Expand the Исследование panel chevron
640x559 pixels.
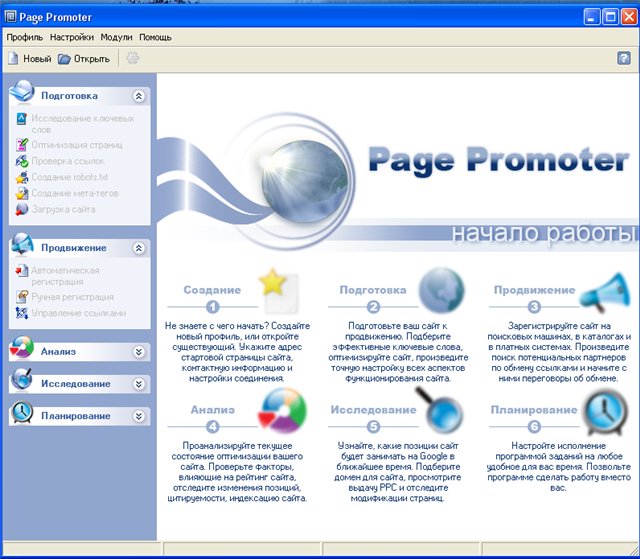click(139, 384)
